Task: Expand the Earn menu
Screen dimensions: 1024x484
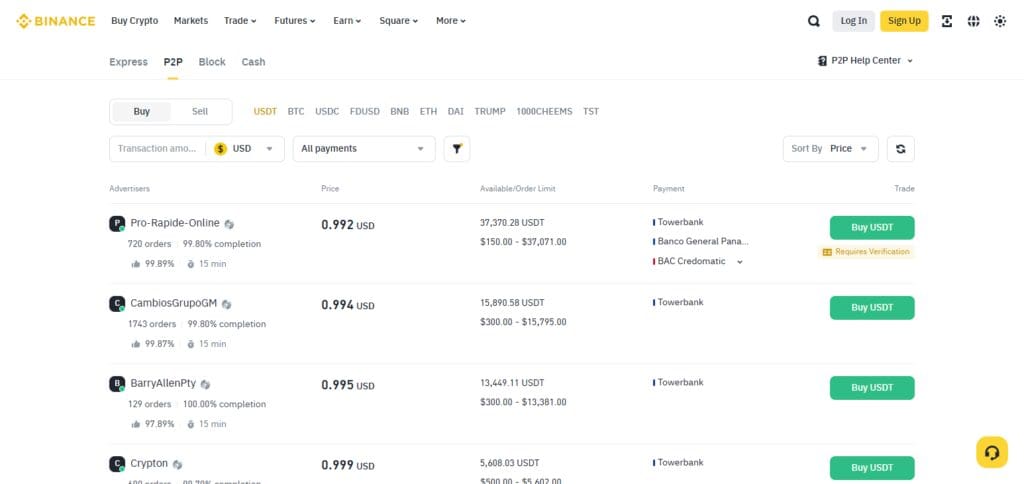Action: 347,21
